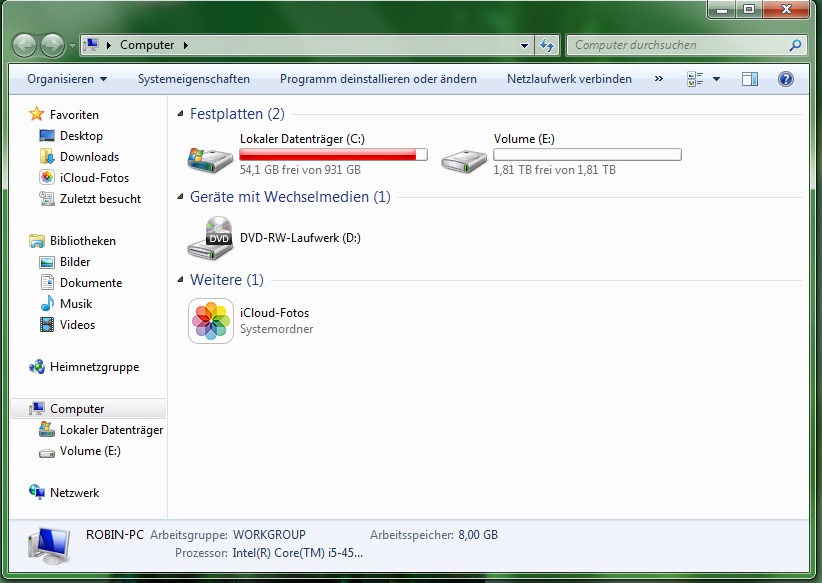Click the Volume (E:) capacity bar
Image resolution: width=822 pixels, height=583 pixels.
pos(587,155)
